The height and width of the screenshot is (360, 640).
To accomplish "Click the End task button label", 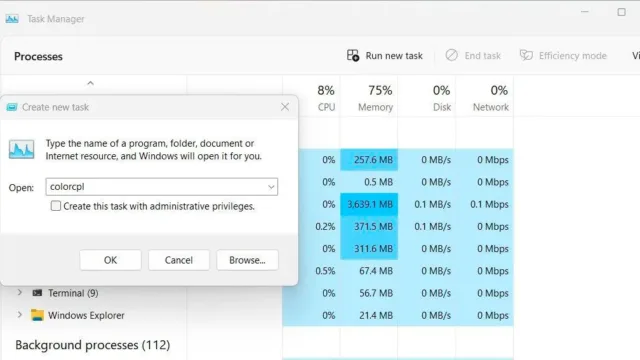I will click(x=482, y=56).
